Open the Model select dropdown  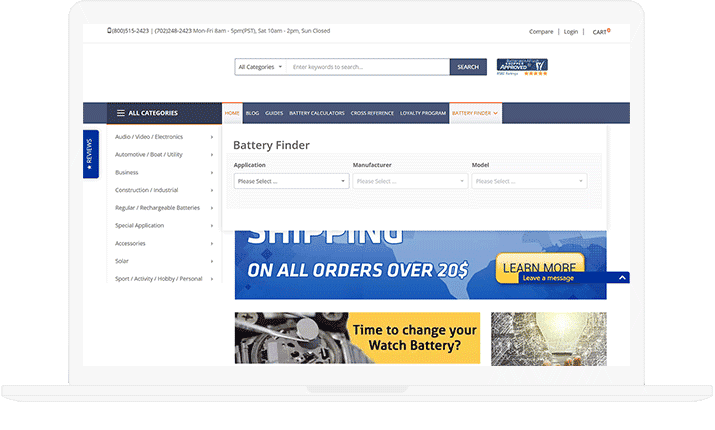coord(529,181)
